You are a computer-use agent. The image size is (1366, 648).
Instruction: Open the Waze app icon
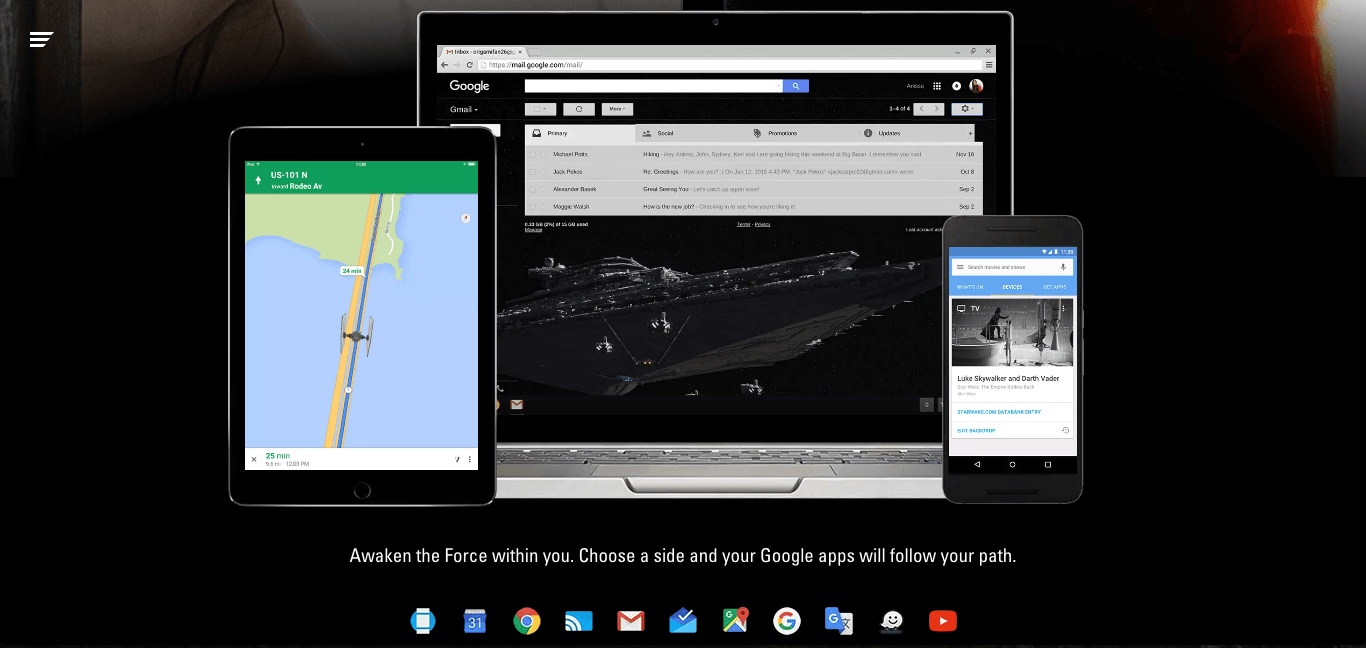tap(889, 620)
